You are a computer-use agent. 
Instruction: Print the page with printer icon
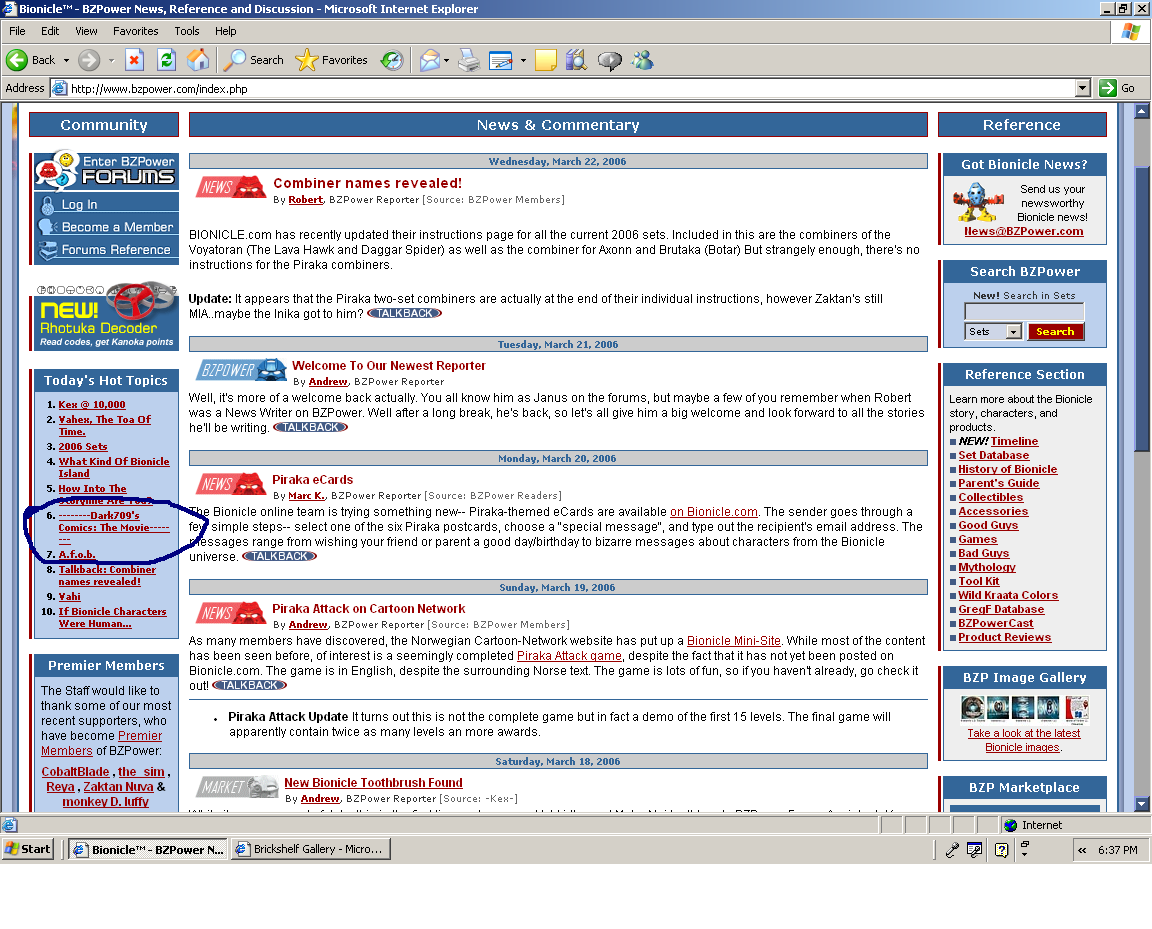coord(469,60)
